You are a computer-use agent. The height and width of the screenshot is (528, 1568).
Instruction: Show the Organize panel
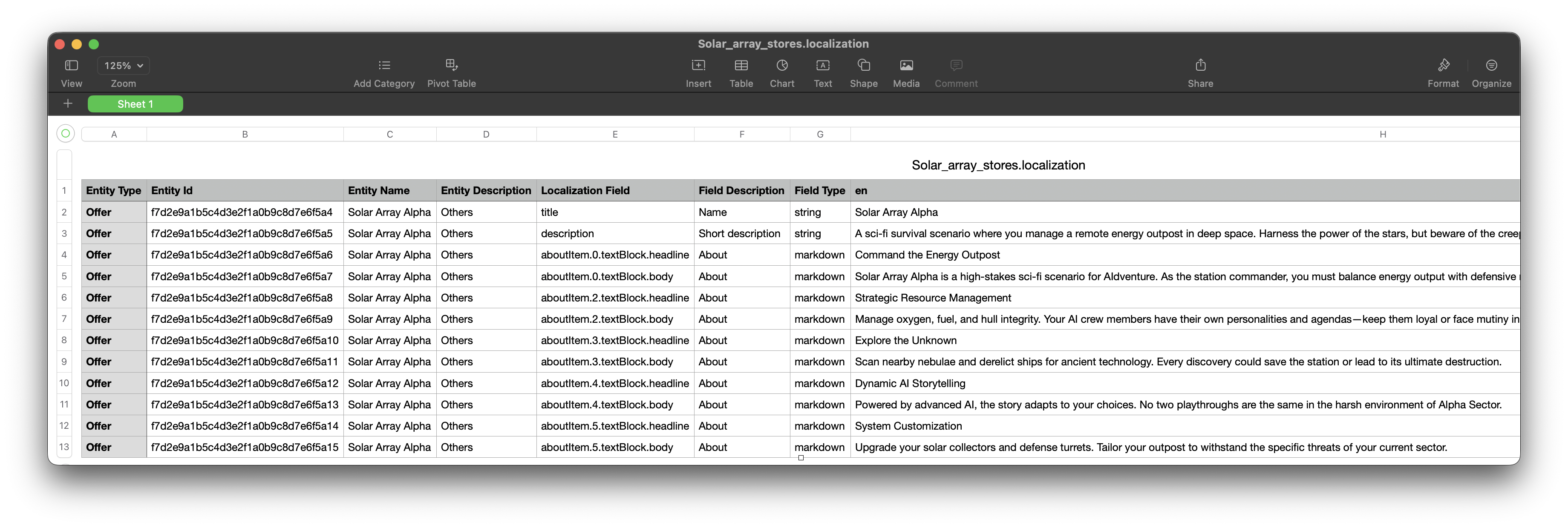[x=1491, y=65]
